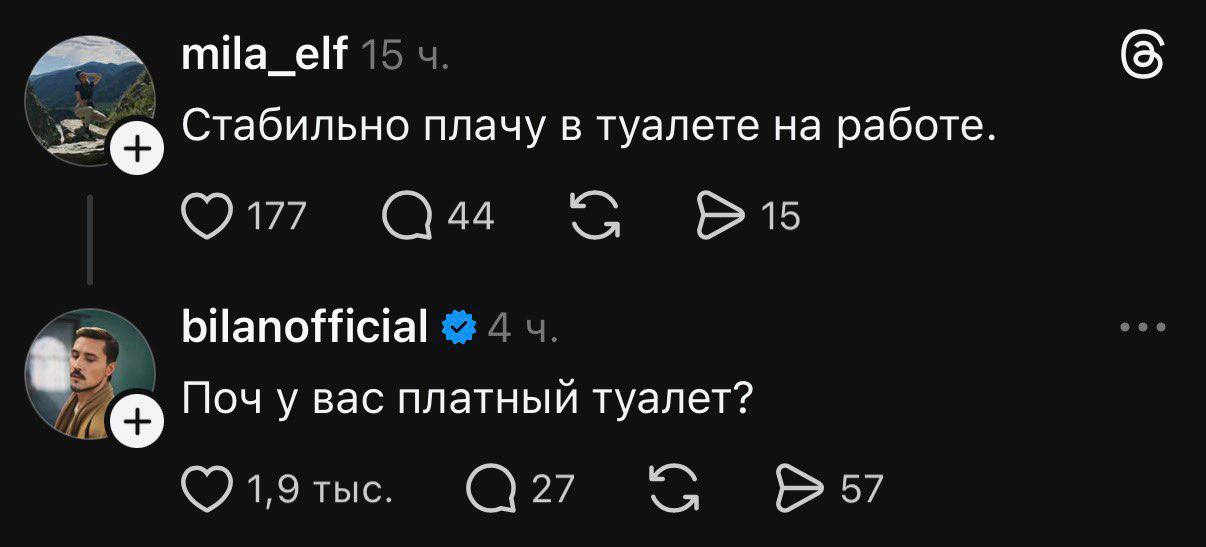View mila_elf's profile picture
The width and height of the screenshot is (1206, 547).
click(90, 100)
